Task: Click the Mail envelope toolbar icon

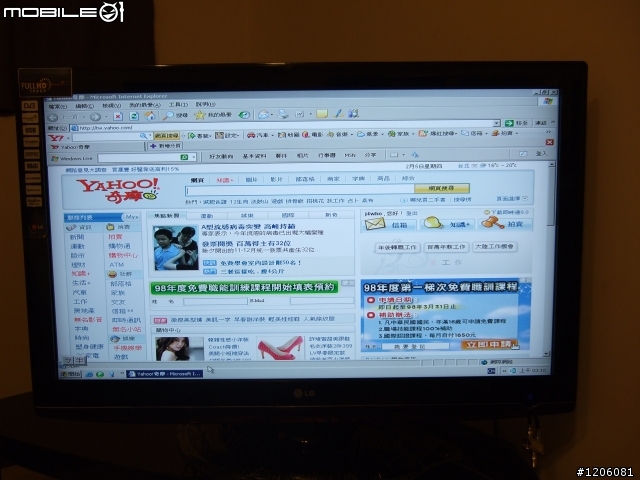Action: (x=263, y=115)
